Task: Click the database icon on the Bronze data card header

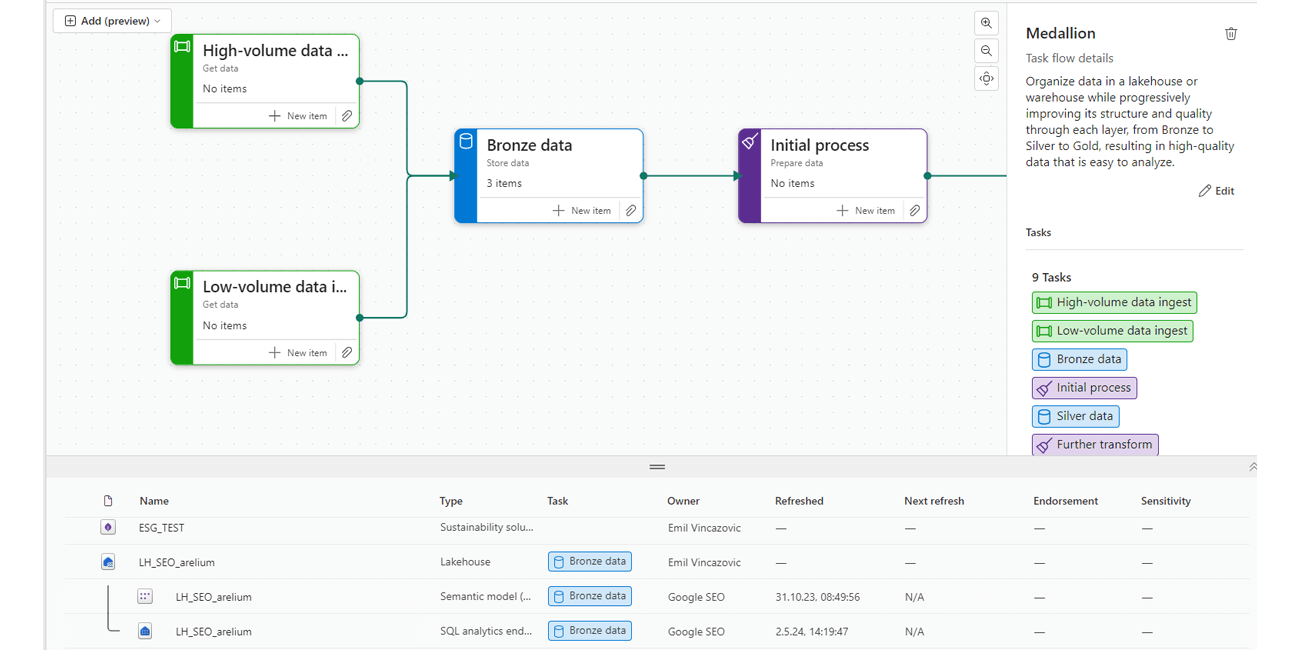Action: coord(465,141)
